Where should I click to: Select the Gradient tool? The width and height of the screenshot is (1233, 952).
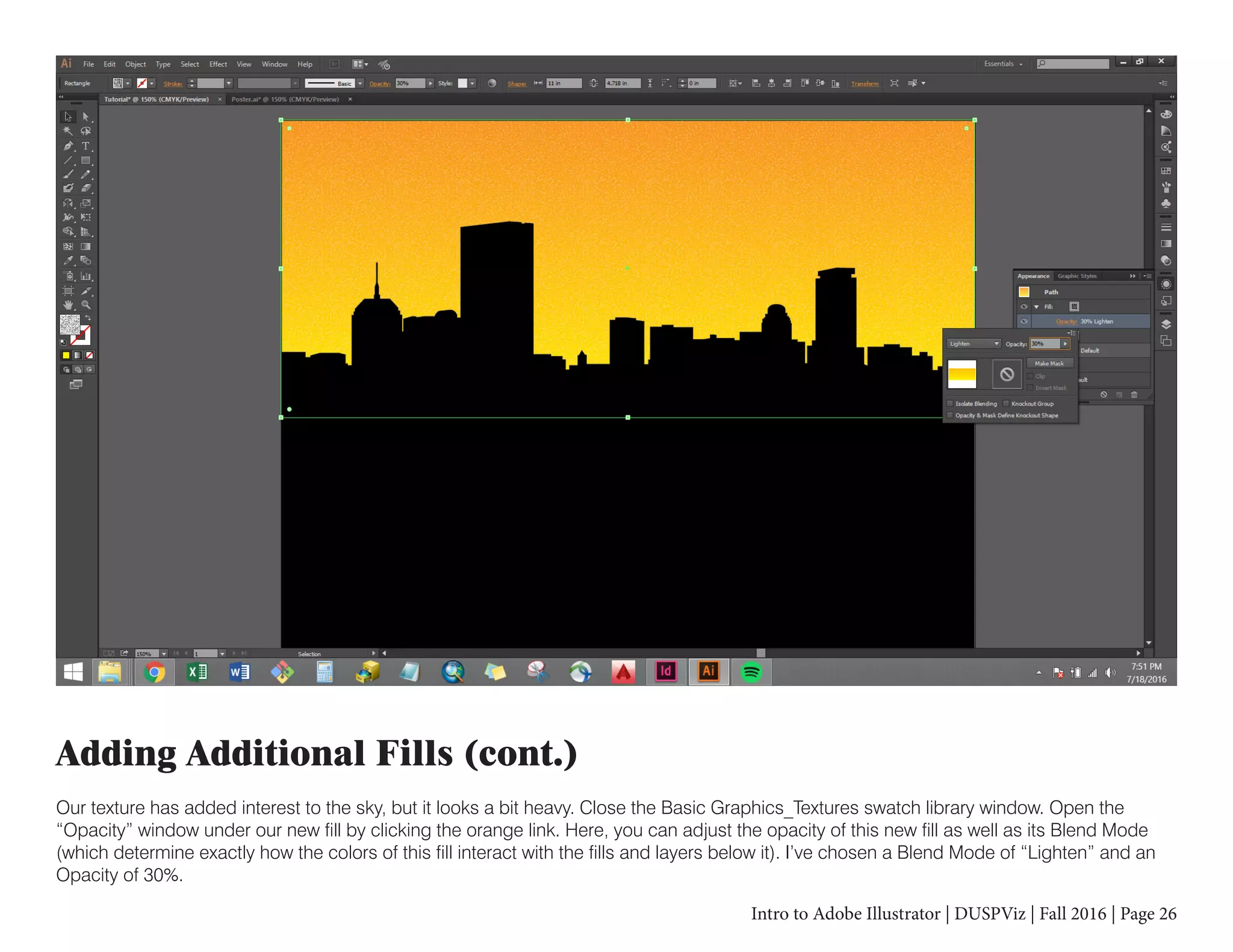(85, 246)
